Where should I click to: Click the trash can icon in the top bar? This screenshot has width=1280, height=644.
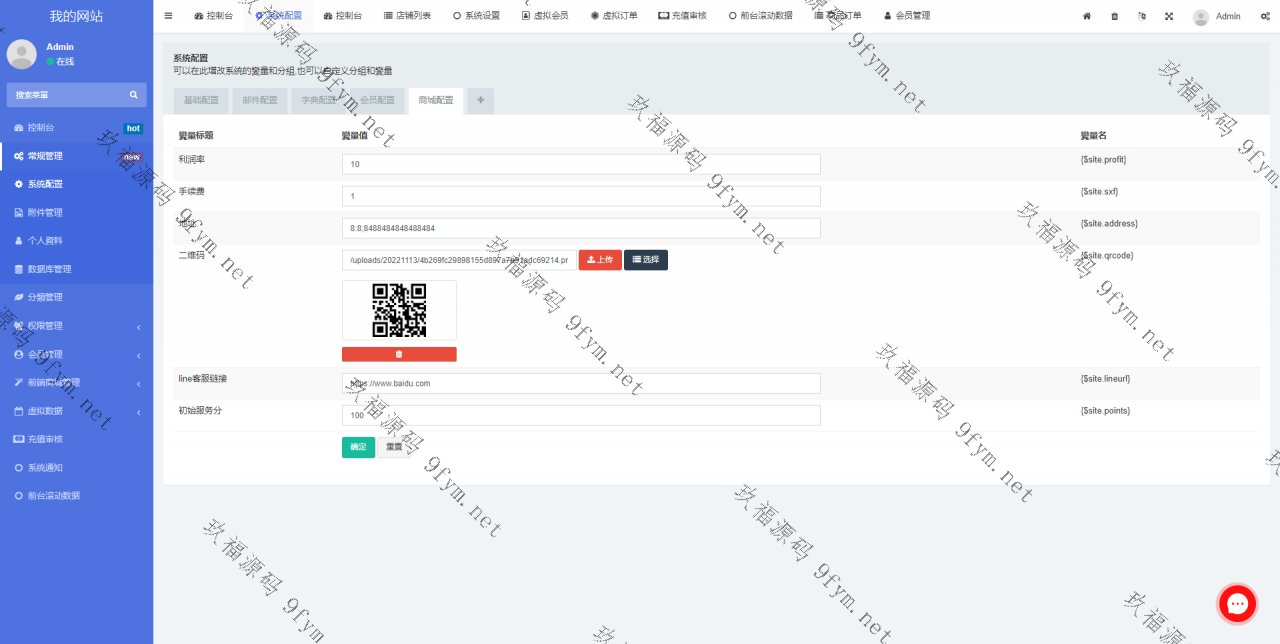tap(1115, 16)
